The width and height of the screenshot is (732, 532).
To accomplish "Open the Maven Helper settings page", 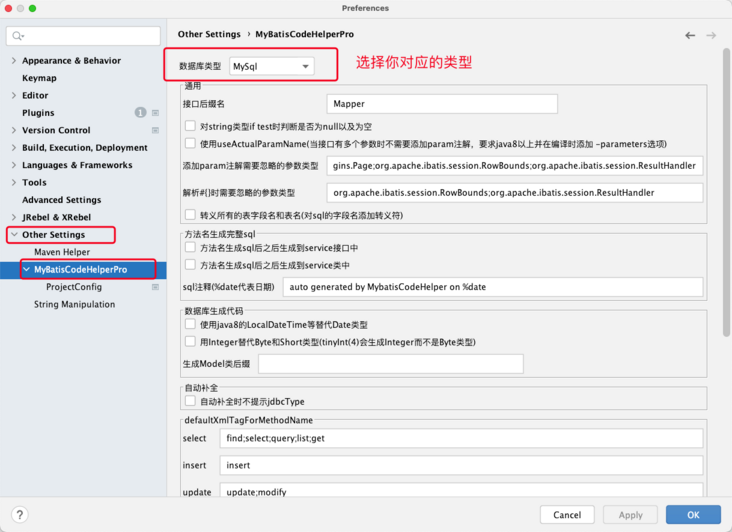I will [62, 252].
